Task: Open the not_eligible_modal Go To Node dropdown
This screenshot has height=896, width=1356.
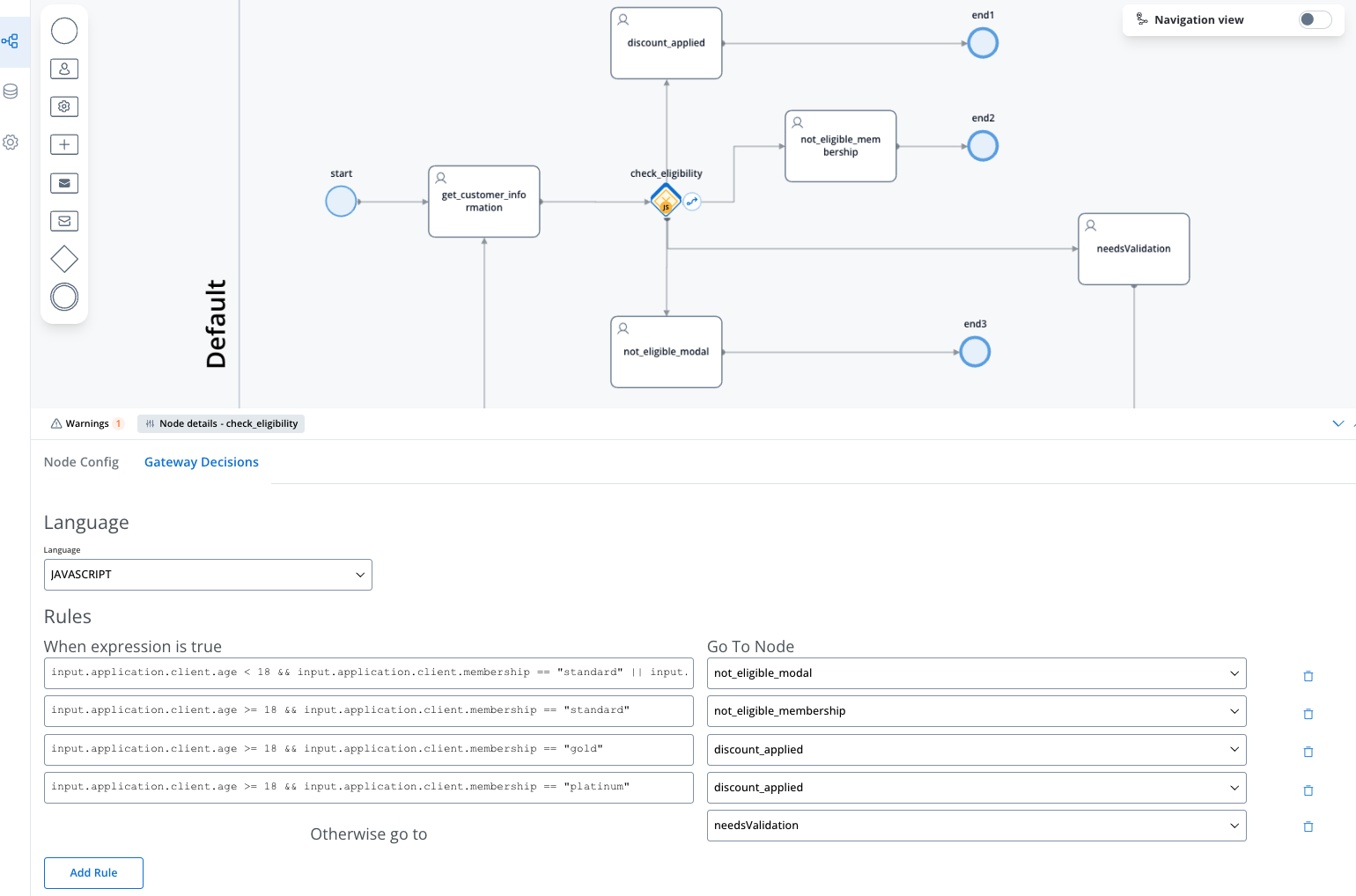Action: coord(976,673)
